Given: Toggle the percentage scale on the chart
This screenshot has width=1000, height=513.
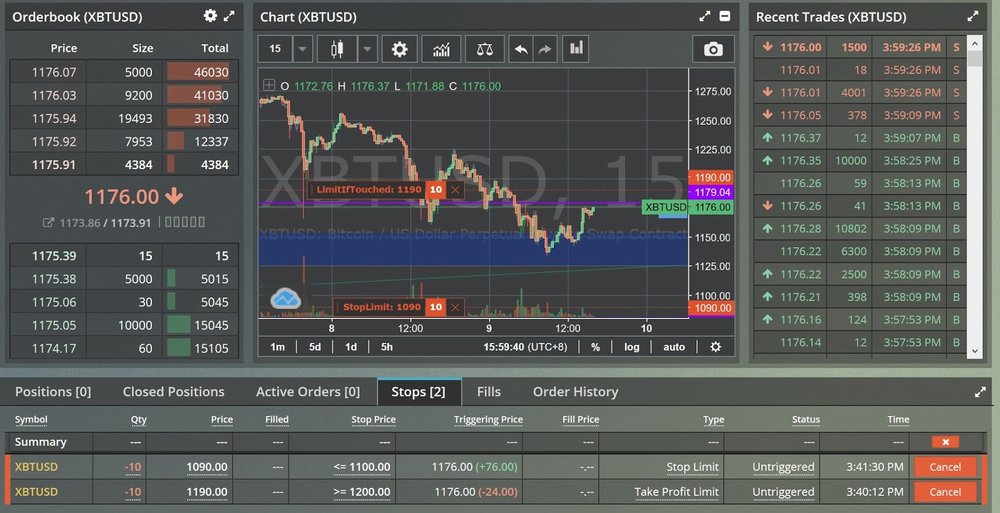Looking at the screenshot, I should pyautogui.click(x=595, y=347).
